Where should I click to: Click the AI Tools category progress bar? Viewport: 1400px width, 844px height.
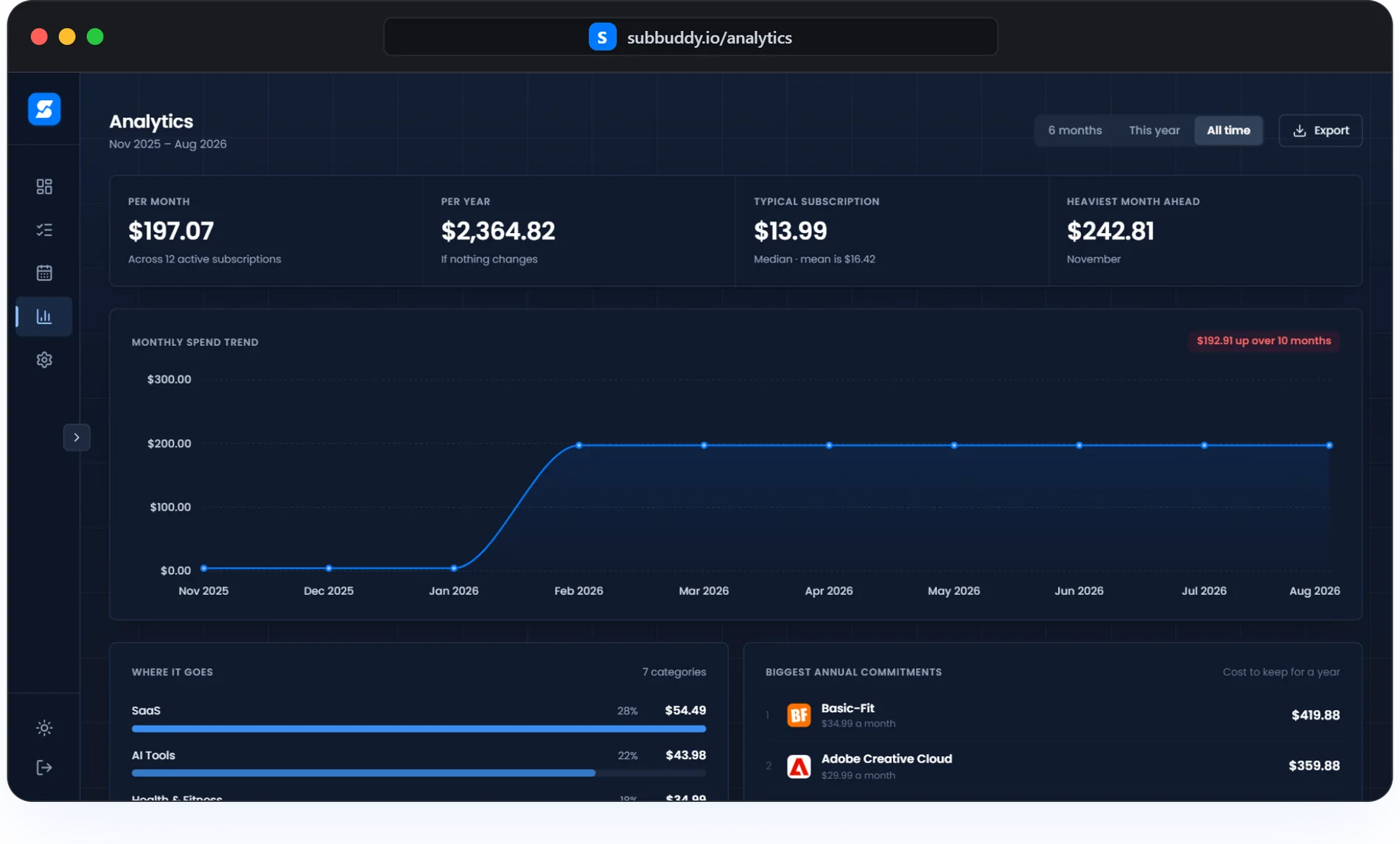point(419,772)
